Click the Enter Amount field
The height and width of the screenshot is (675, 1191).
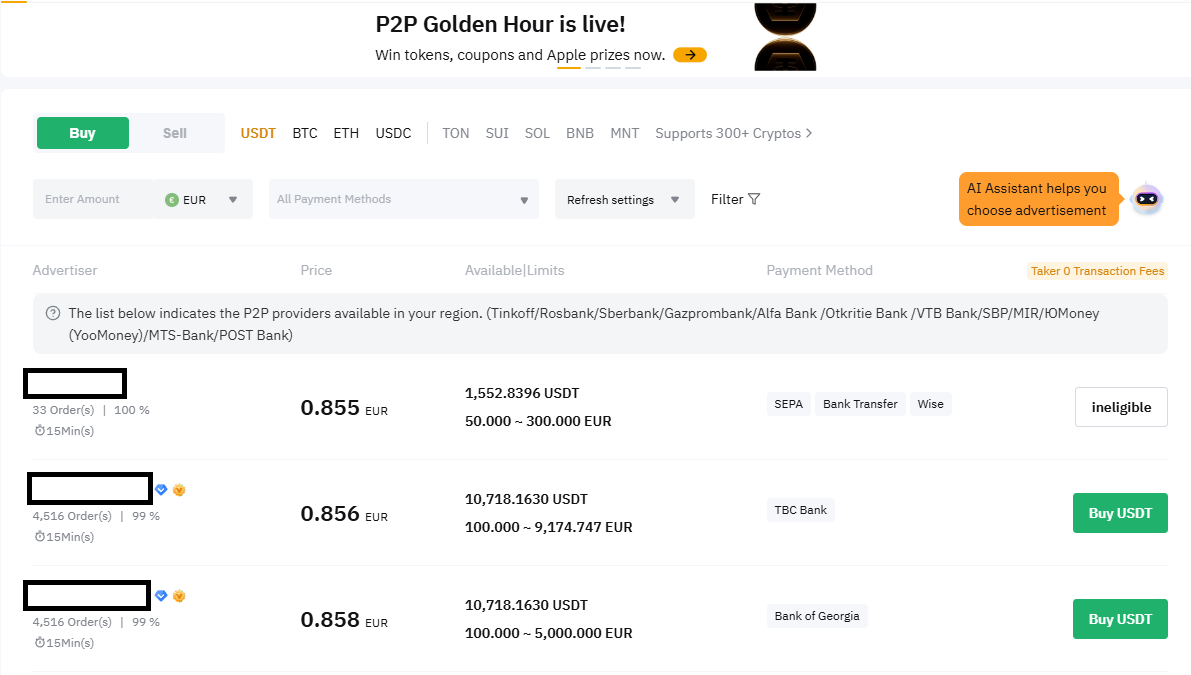click(95, 199)
